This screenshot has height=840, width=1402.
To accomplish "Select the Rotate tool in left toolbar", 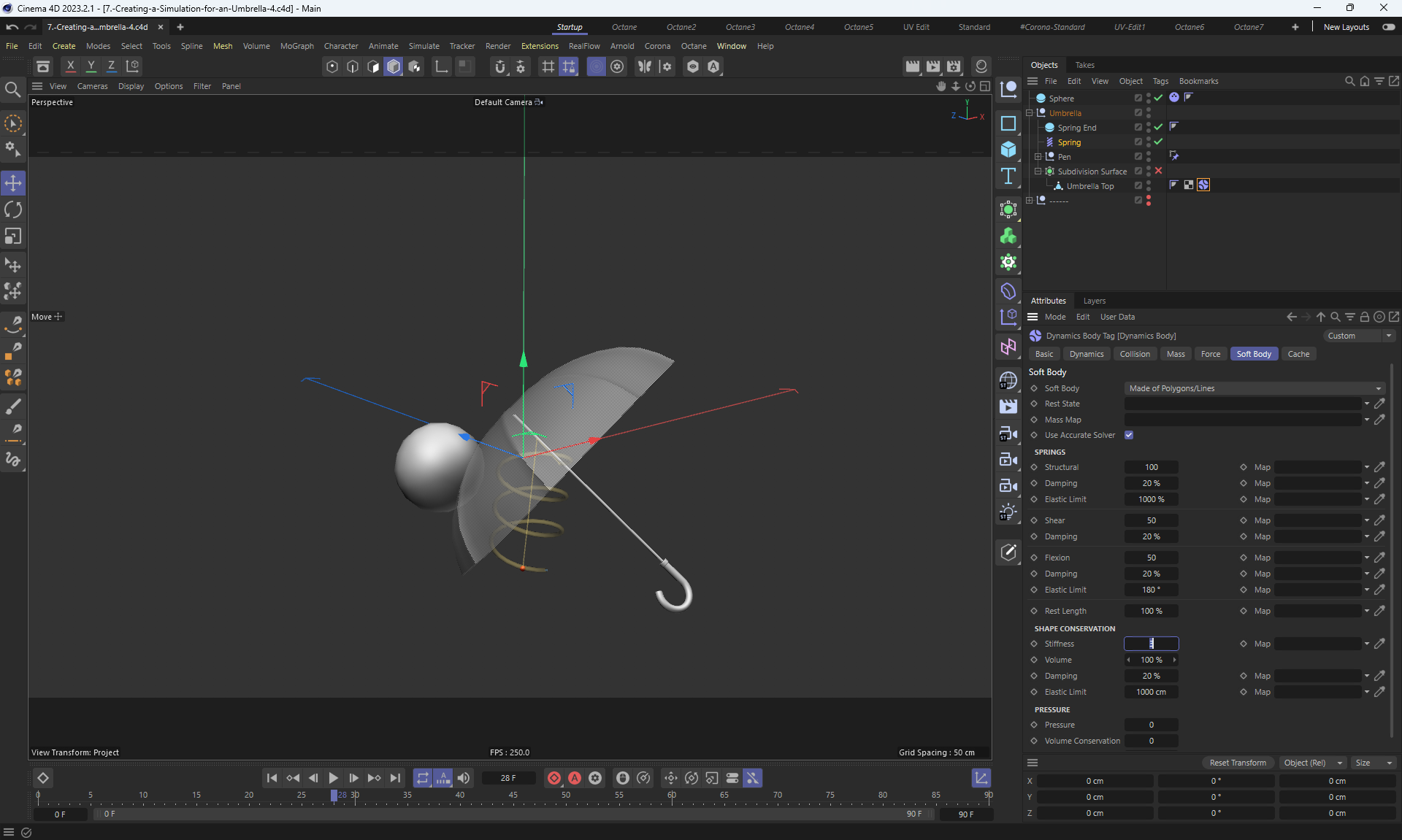I will coord(13,210).
